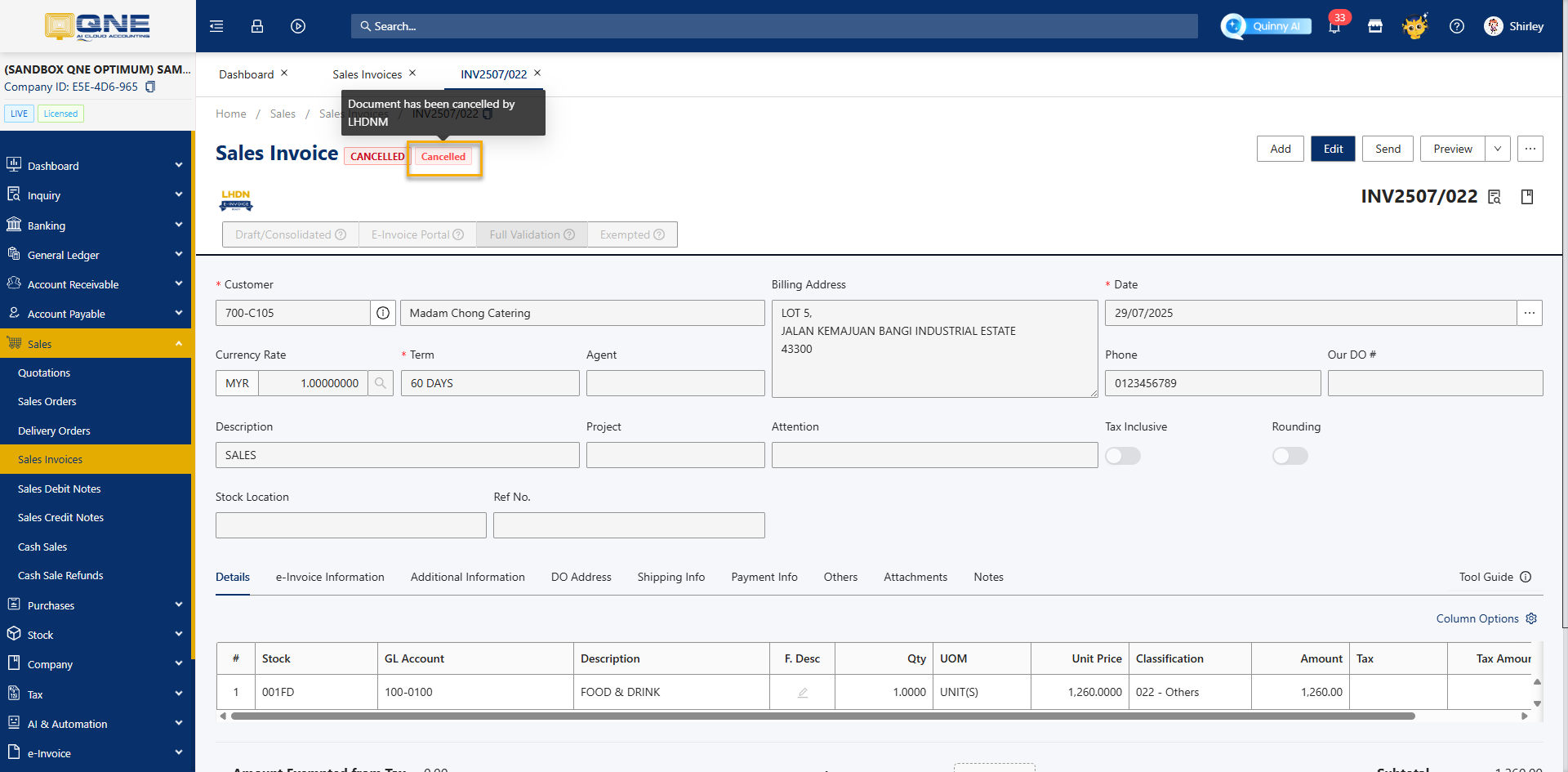Go to Home breadcrumb link

click(231, 114)
